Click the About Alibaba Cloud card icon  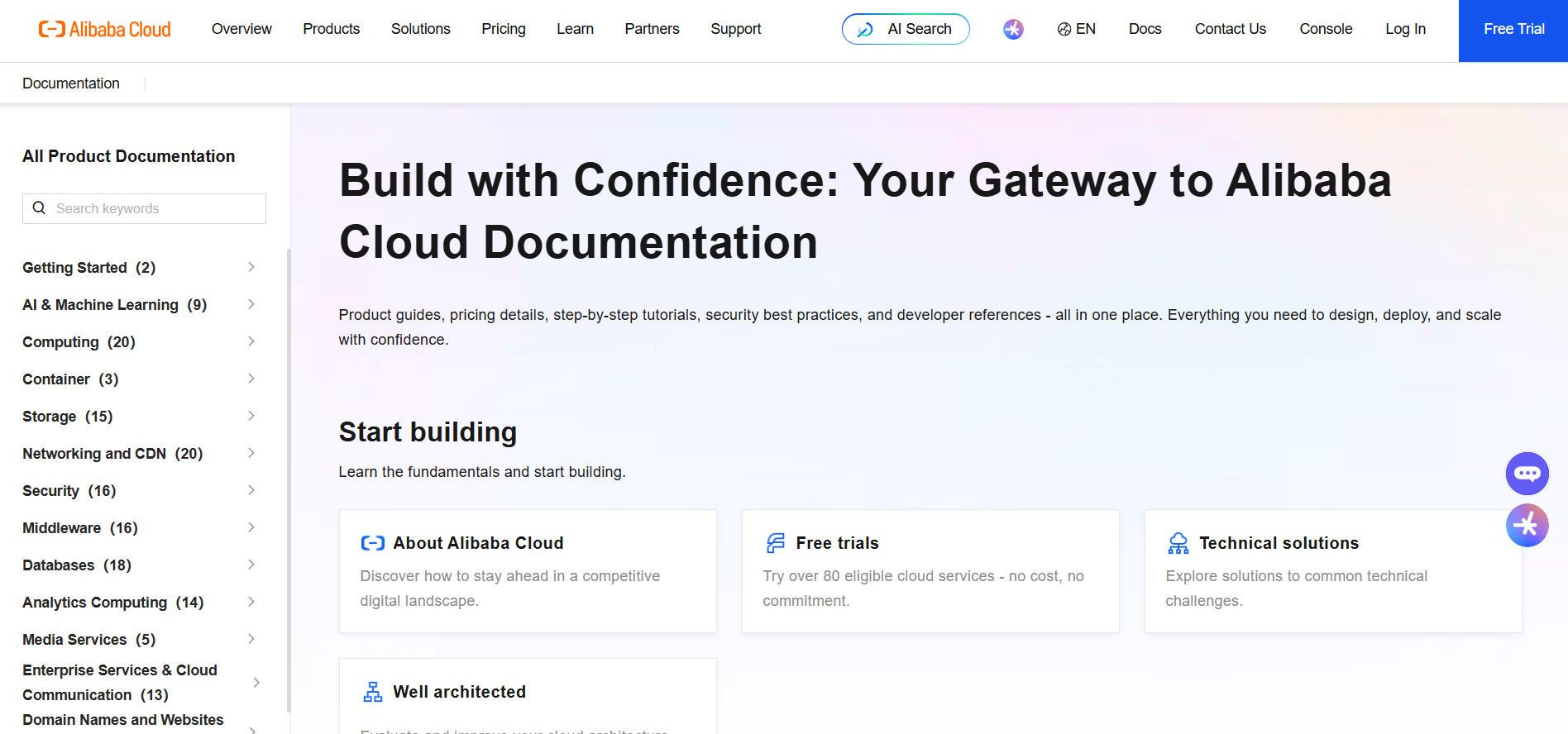click(x=373, y=543)
